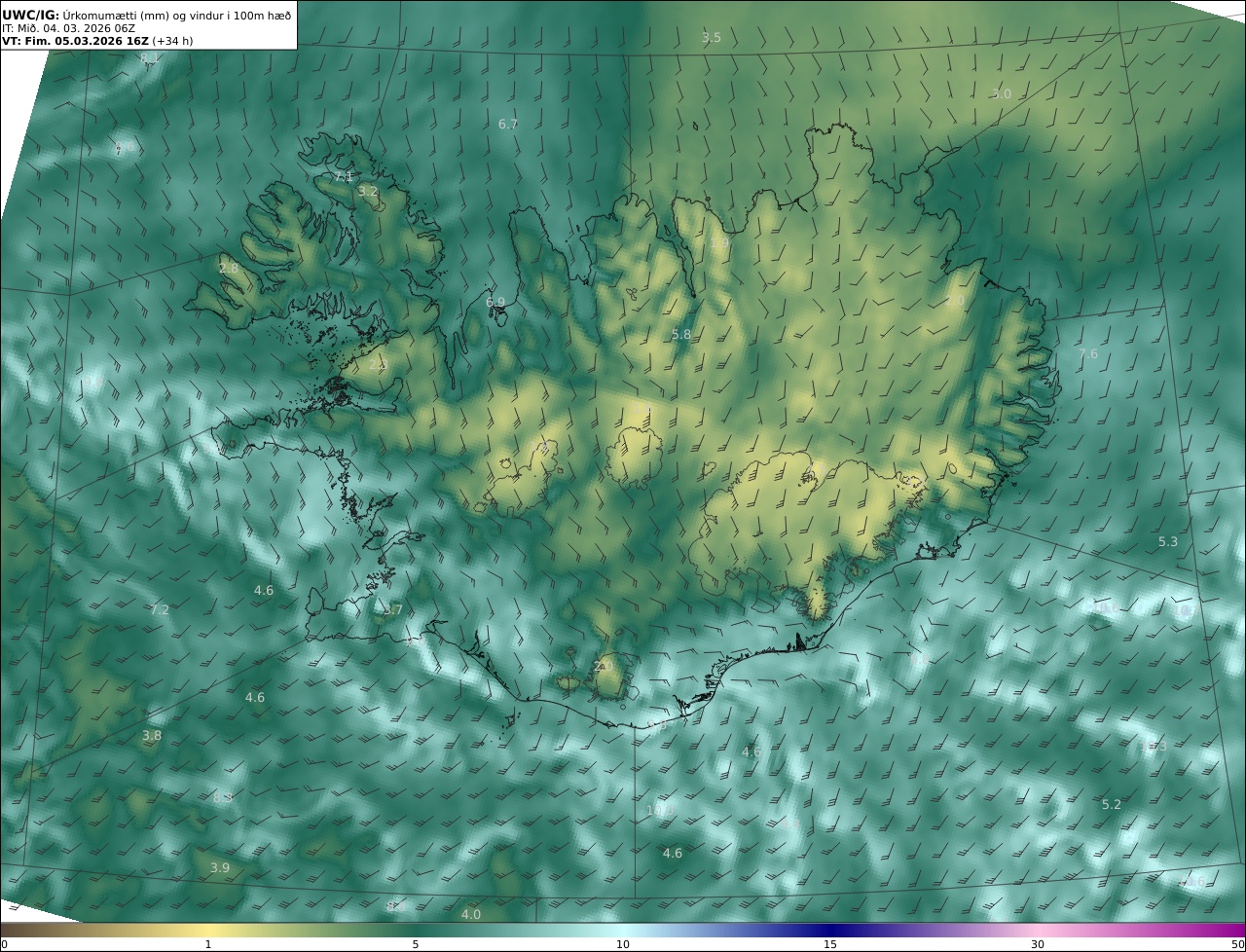Click the map value '3.9'

[x=220, y=868]
